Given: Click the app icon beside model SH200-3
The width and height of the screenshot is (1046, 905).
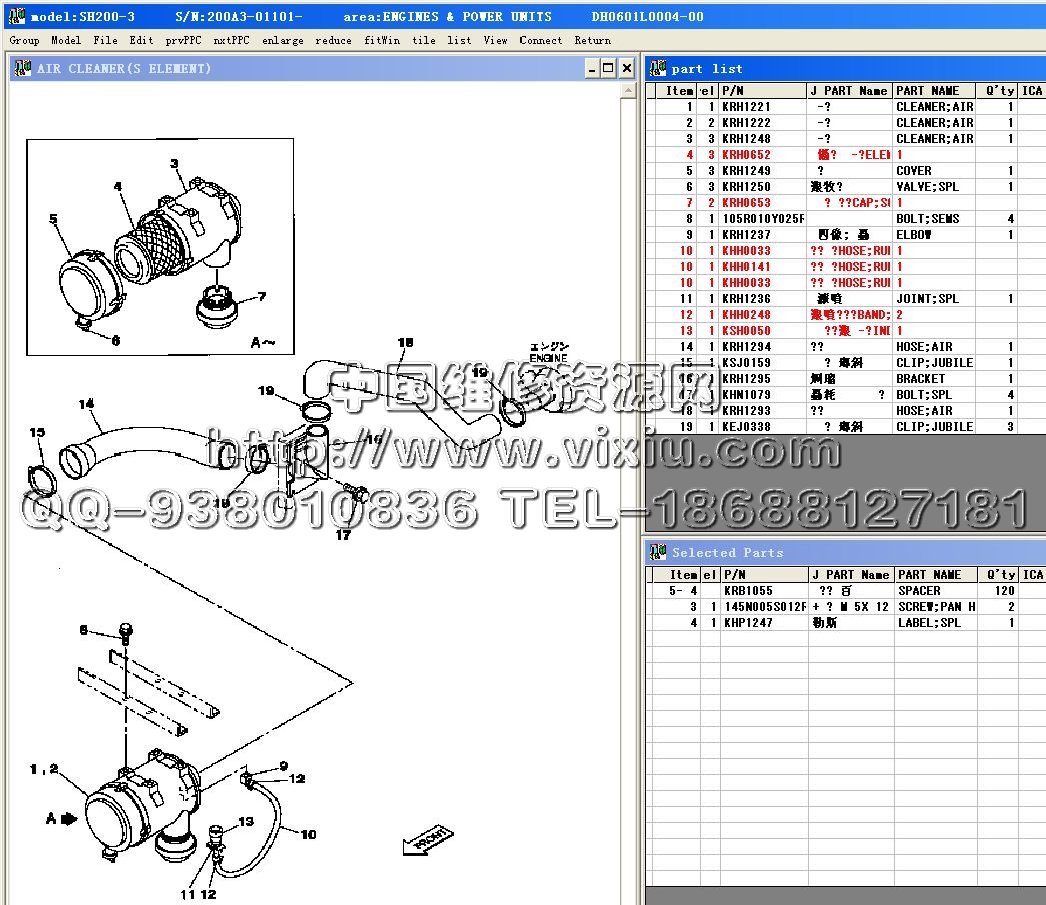Looking at the screenshot, I should pyautogui.click(x=16, y=17).
